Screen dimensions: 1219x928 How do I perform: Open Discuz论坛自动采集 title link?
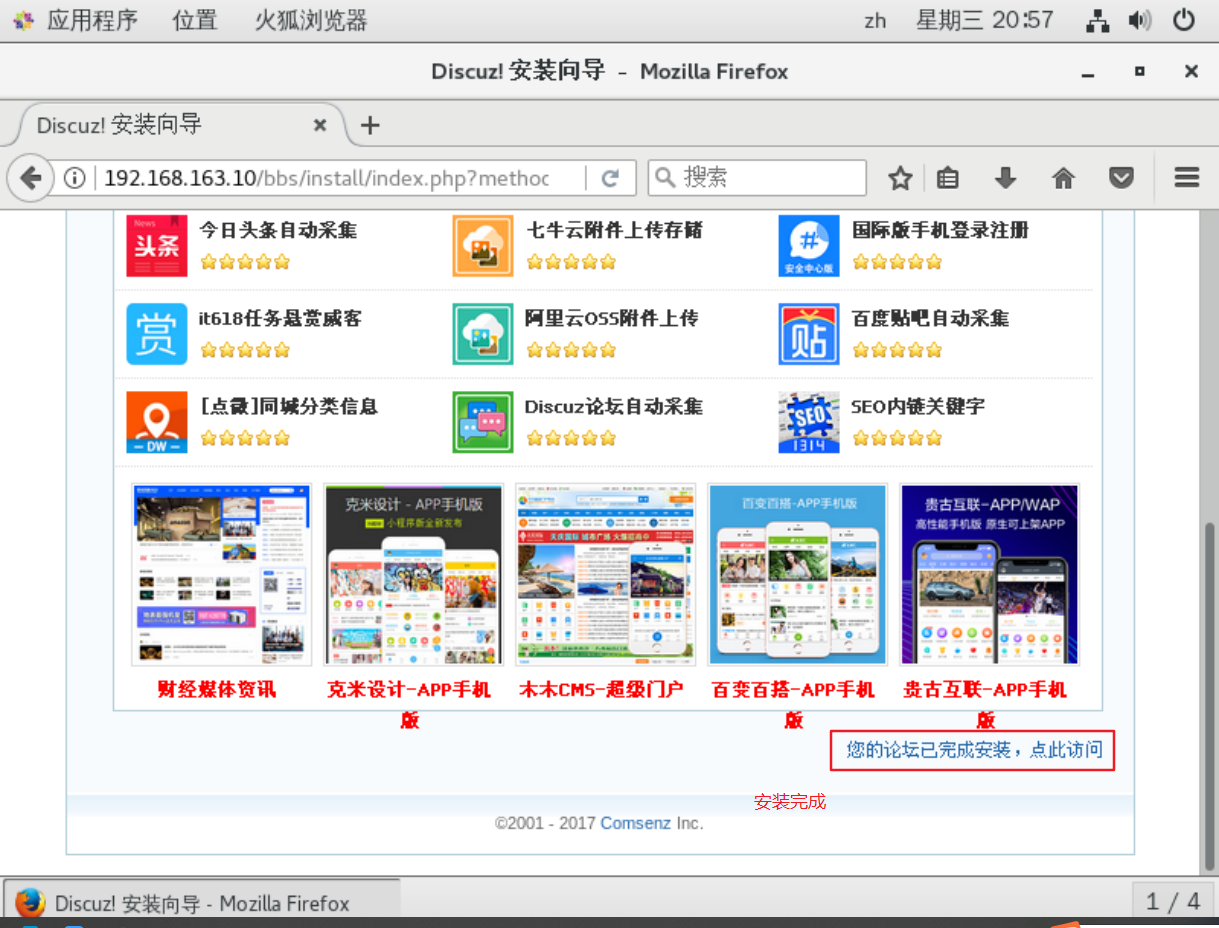click(614, 406)
